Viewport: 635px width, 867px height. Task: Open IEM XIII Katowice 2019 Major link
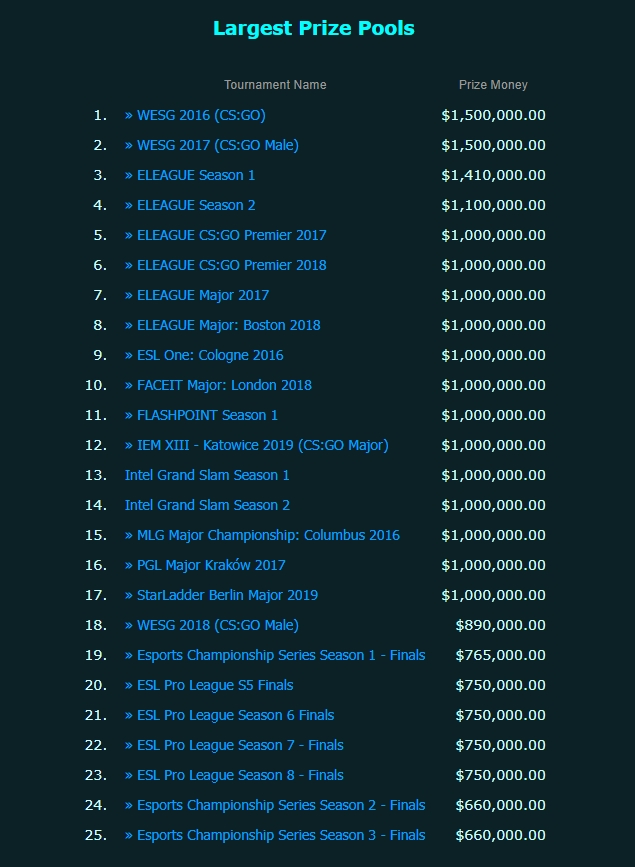point(256,445)
